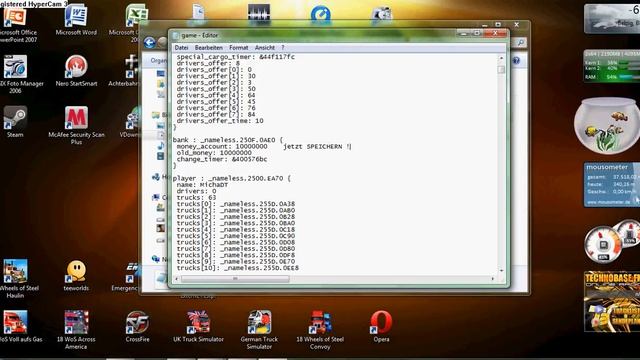Click the trucks[10] line in Editor

(238, 268)
